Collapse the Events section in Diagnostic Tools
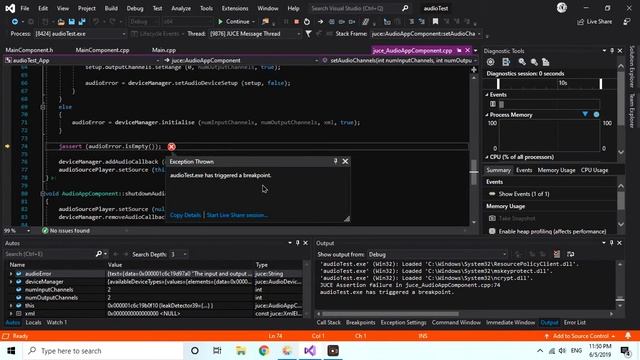 487,95
